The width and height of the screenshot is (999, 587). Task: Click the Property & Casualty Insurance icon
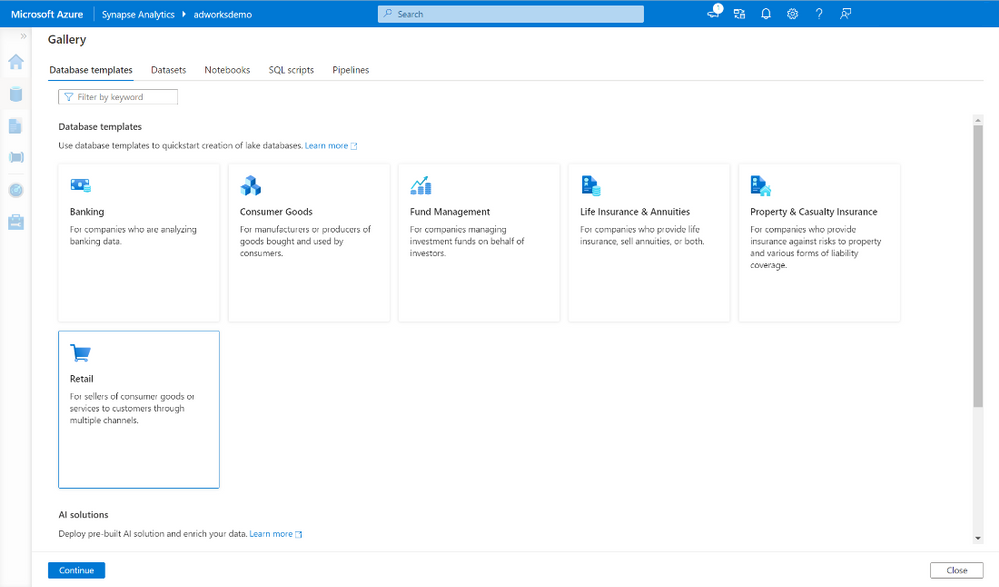[x=761, y=185]
